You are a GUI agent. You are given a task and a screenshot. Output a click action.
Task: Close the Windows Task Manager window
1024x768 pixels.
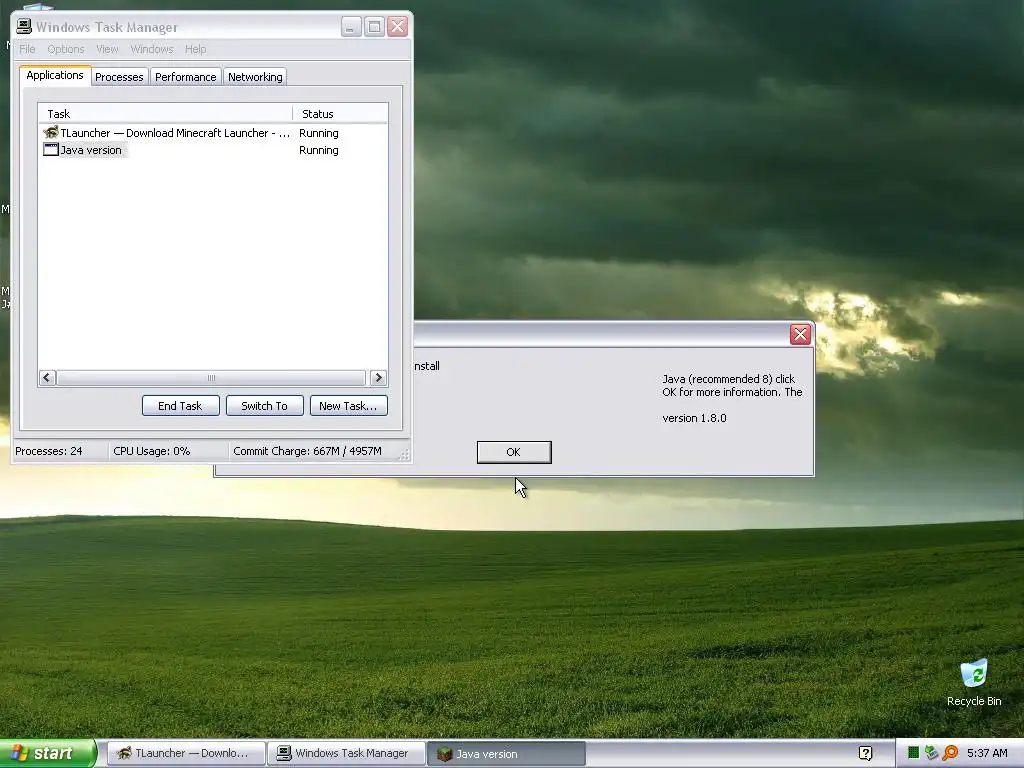point(398,26)
